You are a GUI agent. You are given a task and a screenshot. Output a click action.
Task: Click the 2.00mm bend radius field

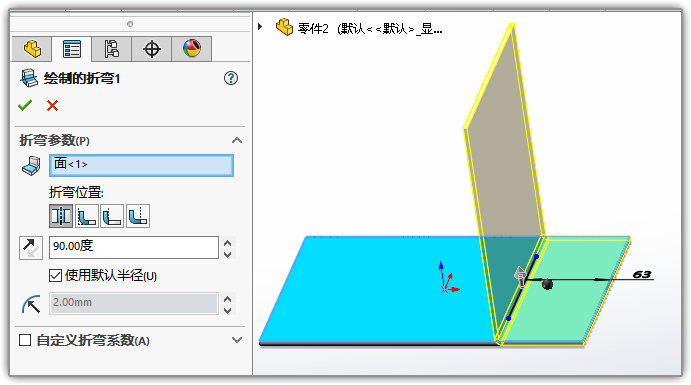[134, 303]
